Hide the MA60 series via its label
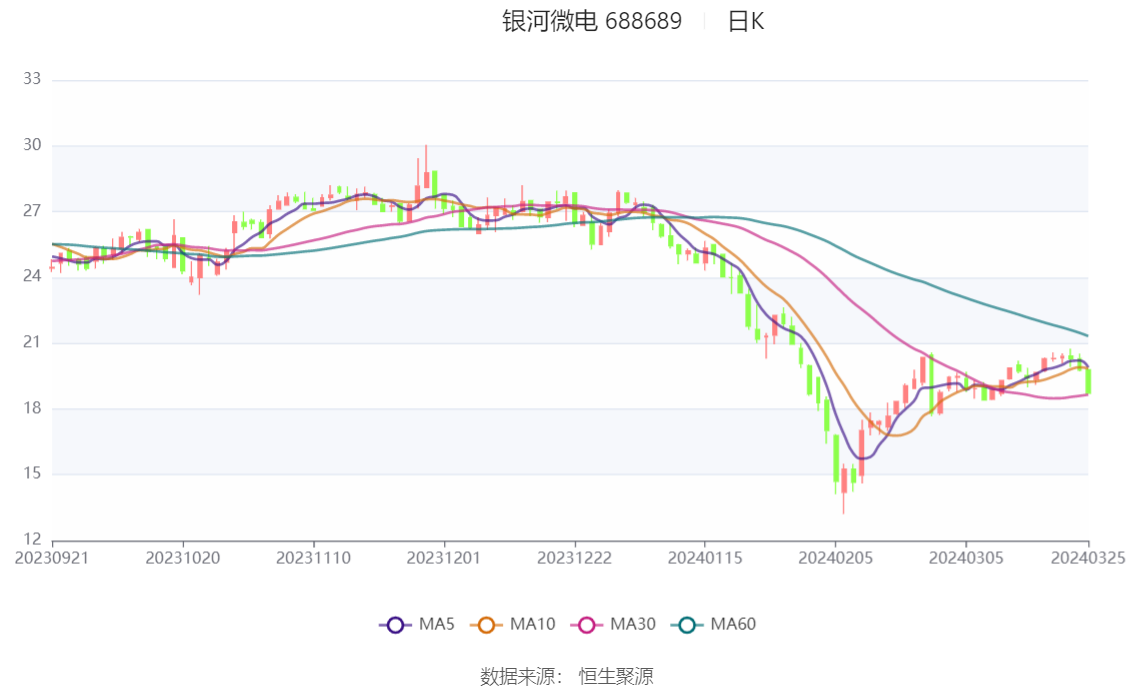The height and width of the screenshot is (689, 1134). (733, 624)
